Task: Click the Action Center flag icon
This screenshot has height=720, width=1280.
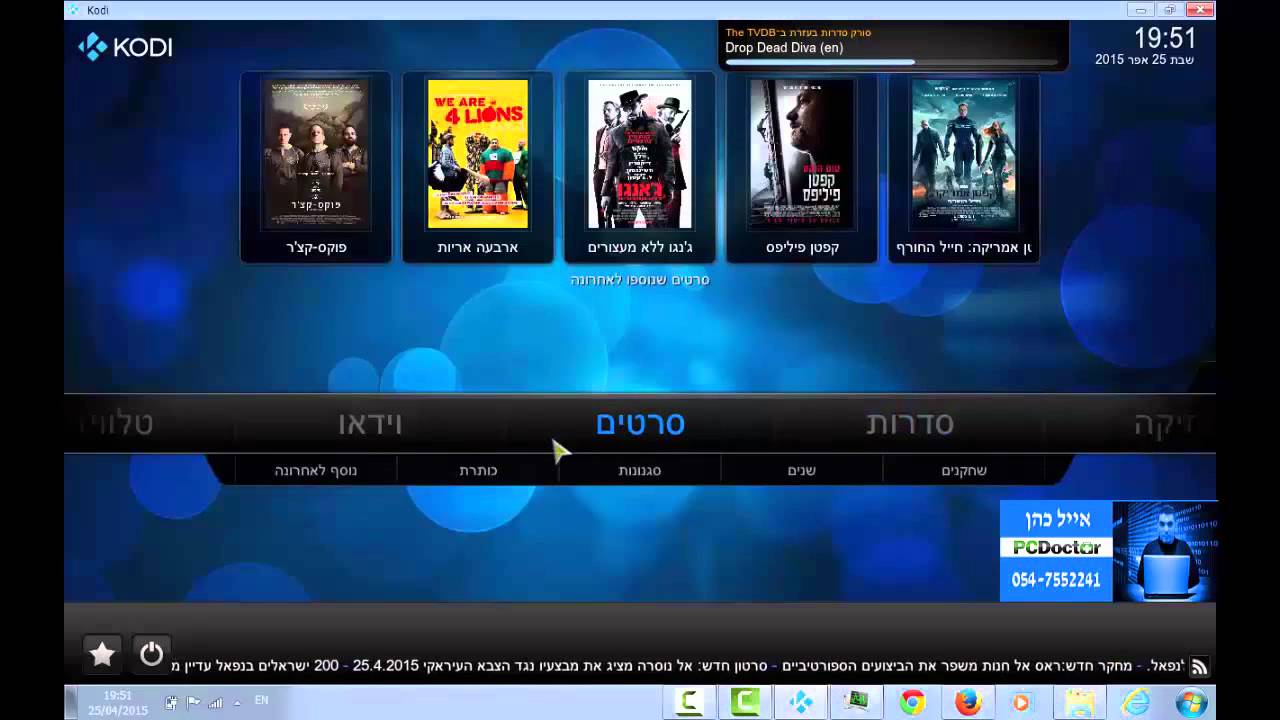Action: [194, 703]
